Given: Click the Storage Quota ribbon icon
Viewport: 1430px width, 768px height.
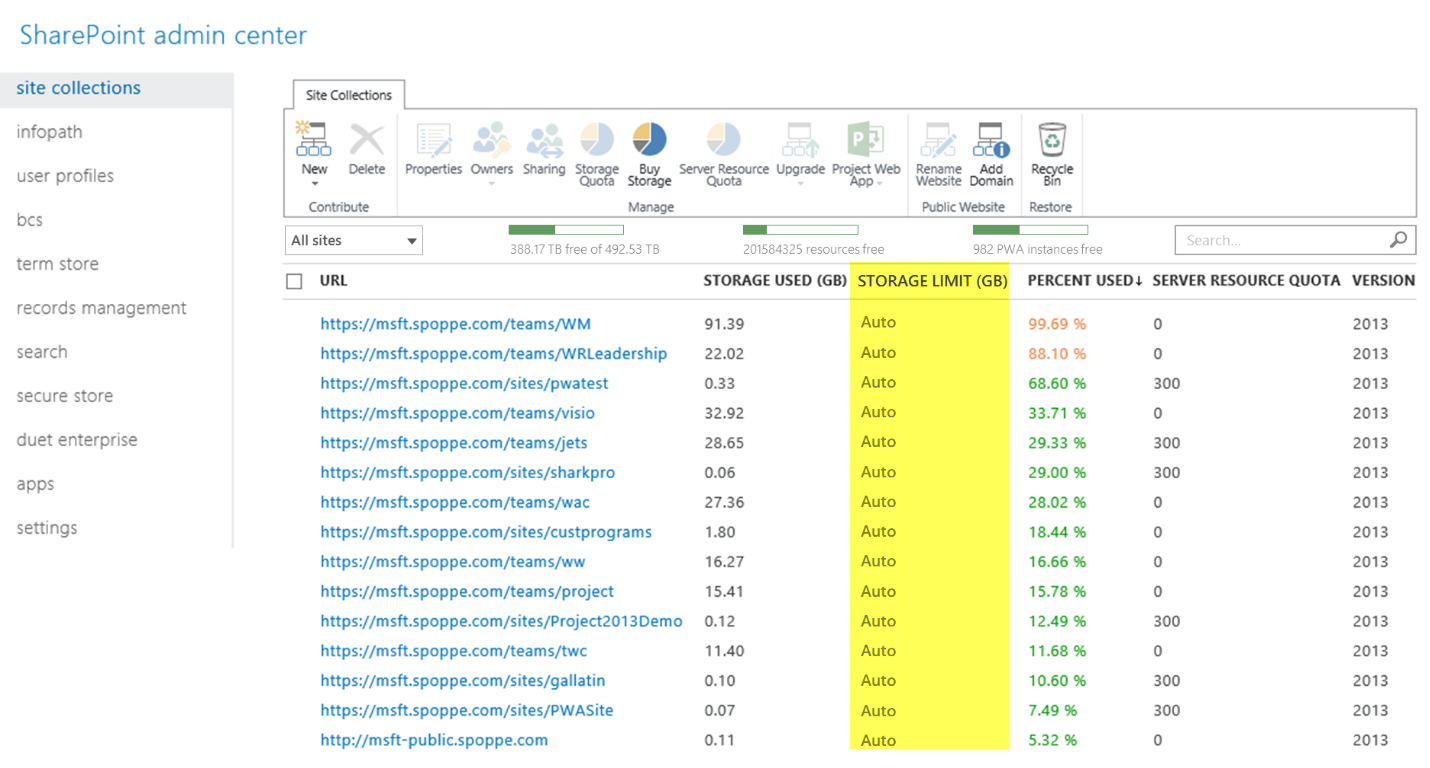Looking at the screenshot, I should coord(597,155).
